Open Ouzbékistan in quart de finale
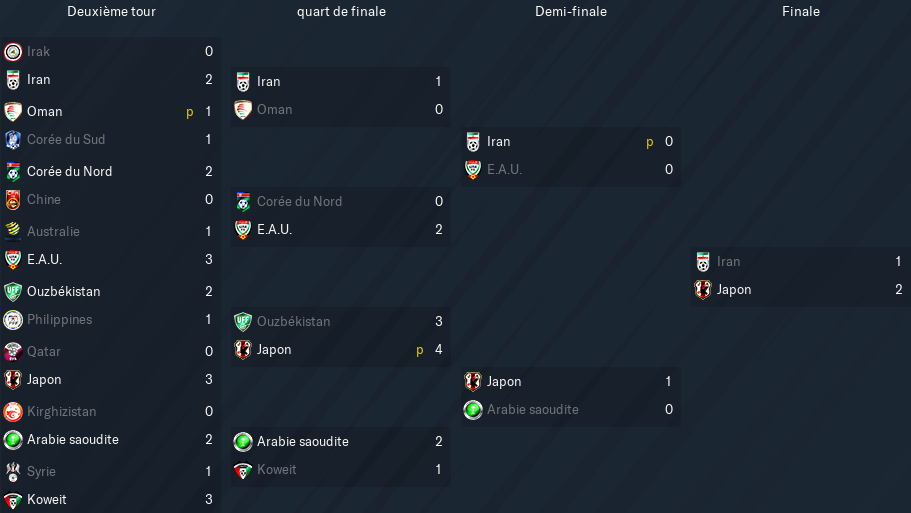This screenshot has width=911, height=513. [293, 321]
